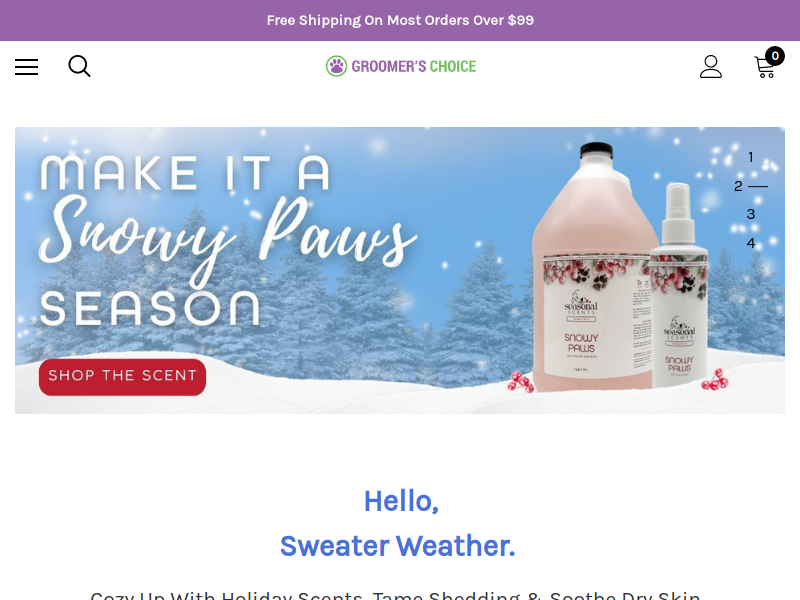
Task: Open the user account icon
Action: click(711, 67)
